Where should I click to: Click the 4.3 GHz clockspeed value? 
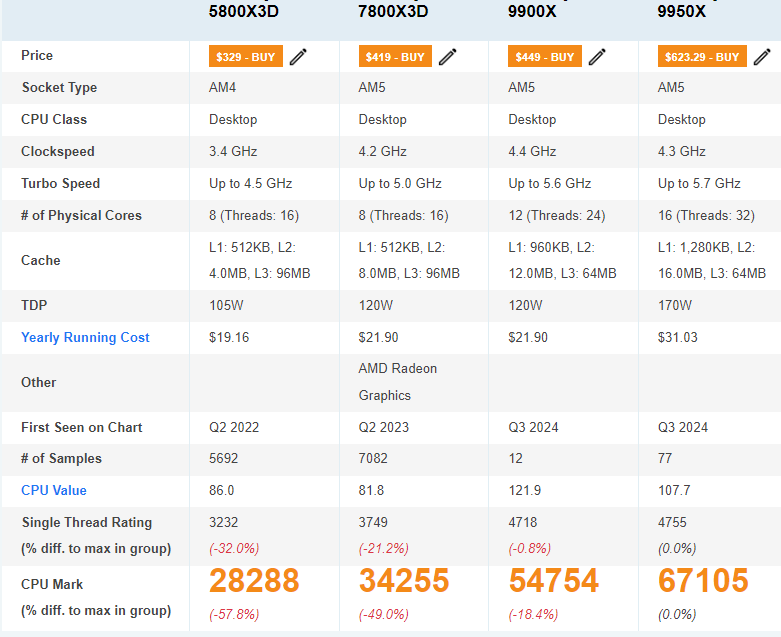[x=681, y=151]
